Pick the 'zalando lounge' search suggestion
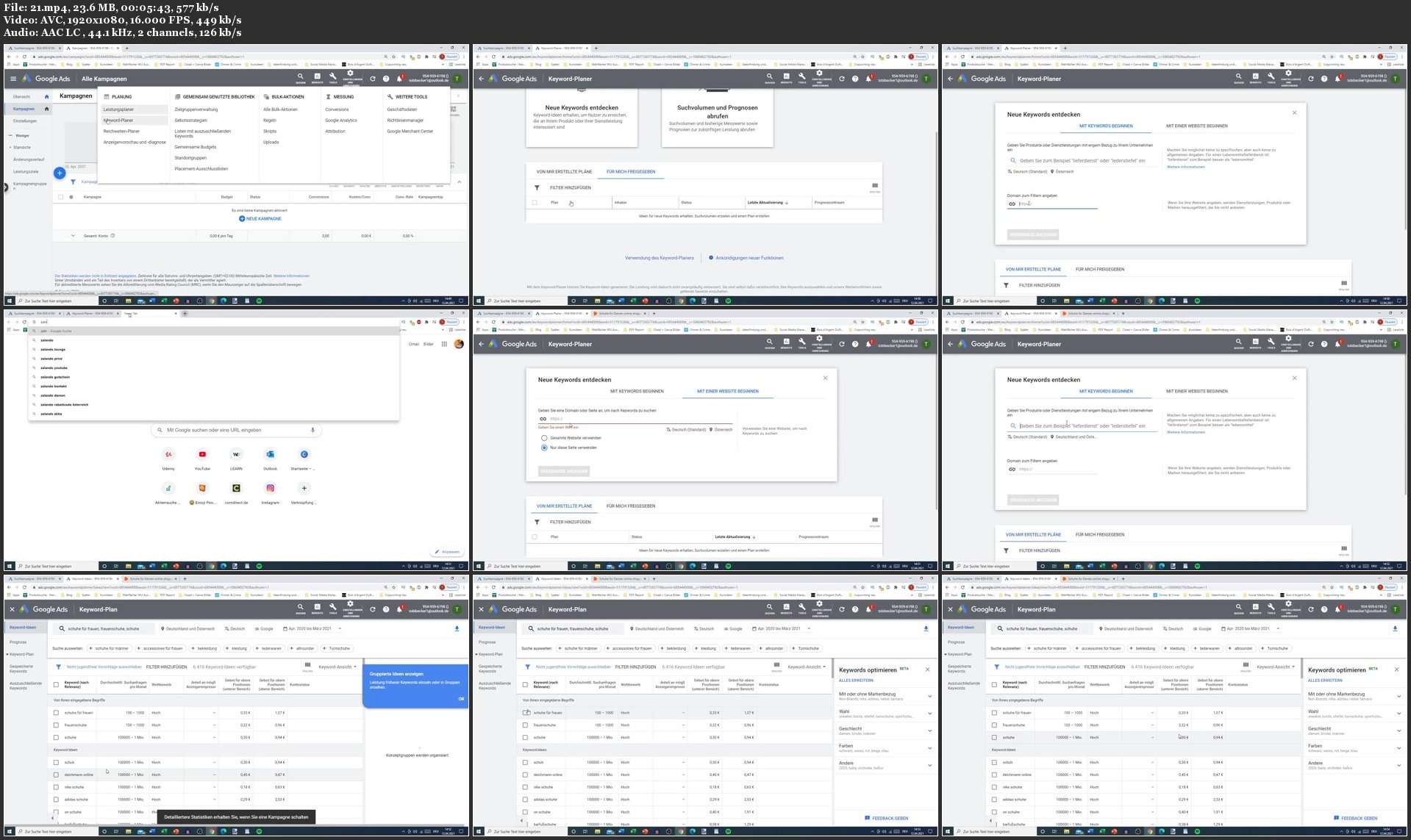 coord(53,350)
